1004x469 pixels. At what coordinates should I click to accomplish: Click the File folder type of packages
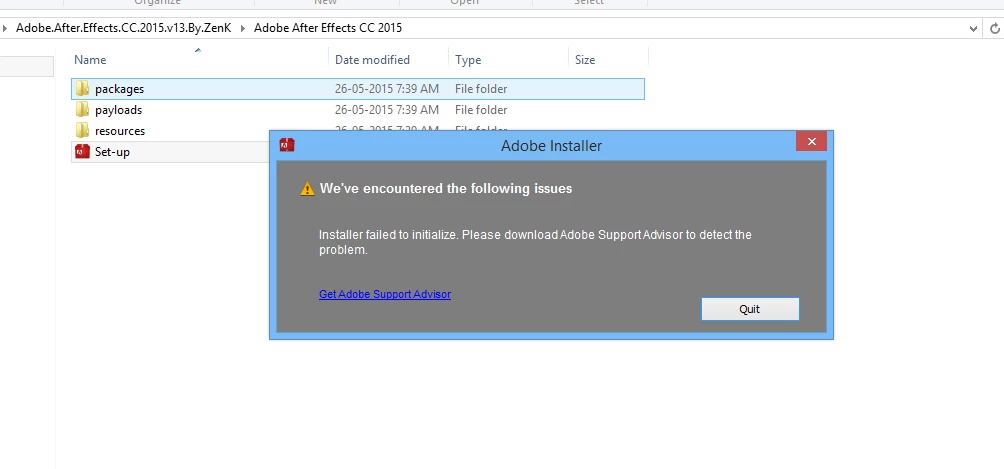481,89
